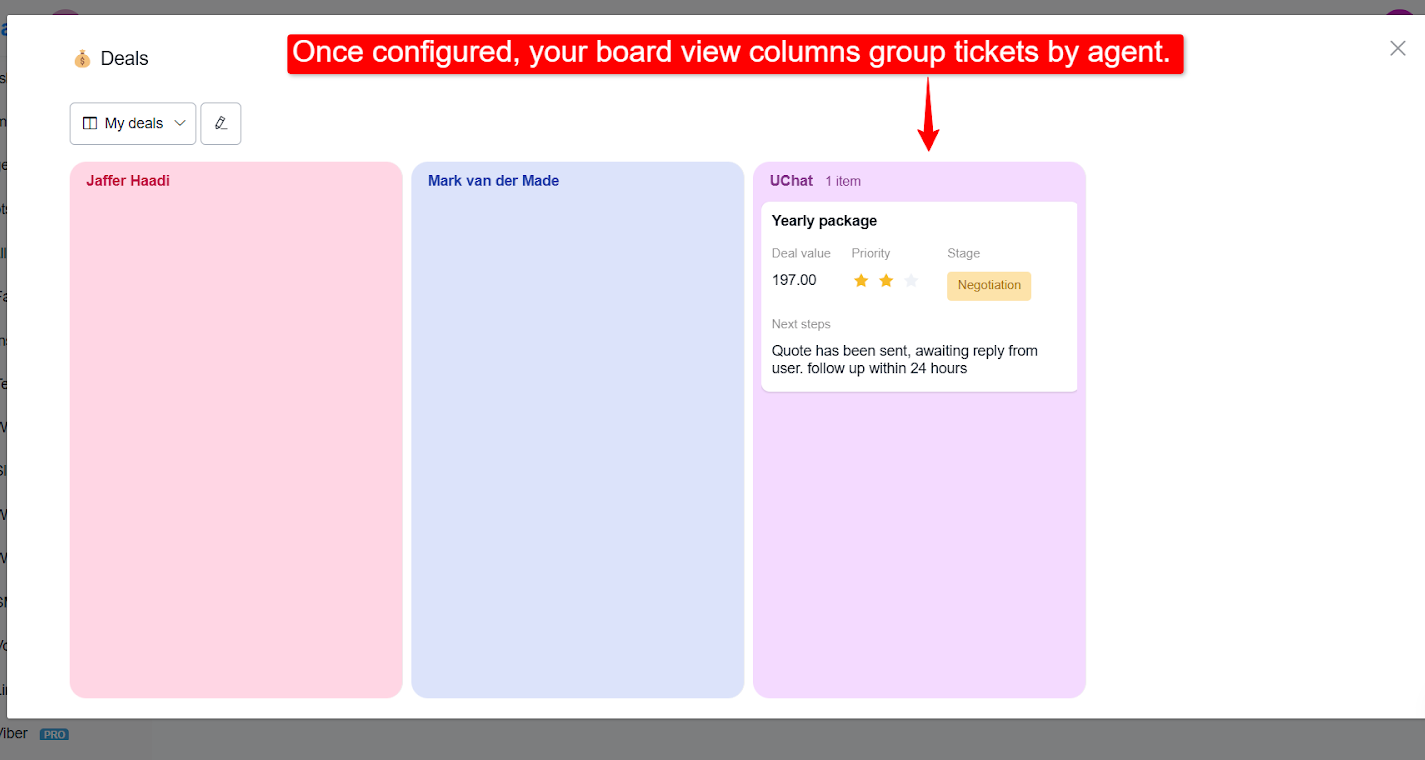Click the UChat column header
The image size is (1425, 760).
pos(791,181)
